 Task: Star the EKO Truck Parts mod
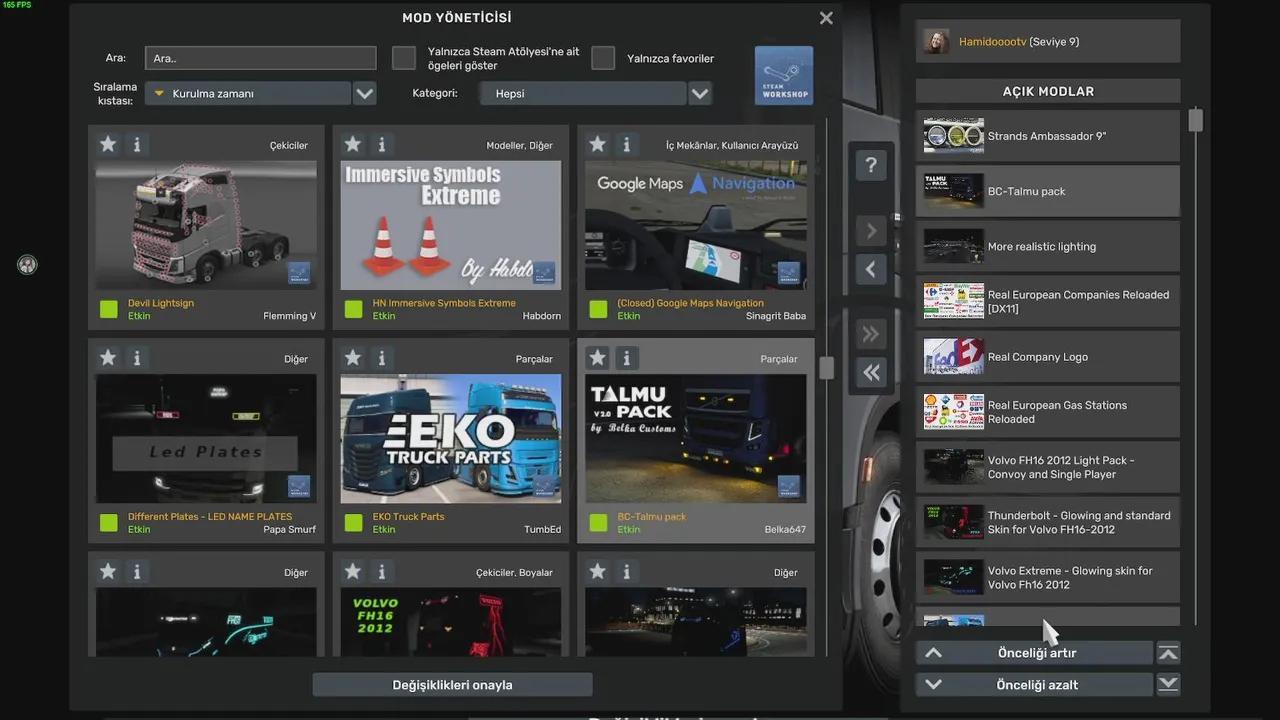352,357
